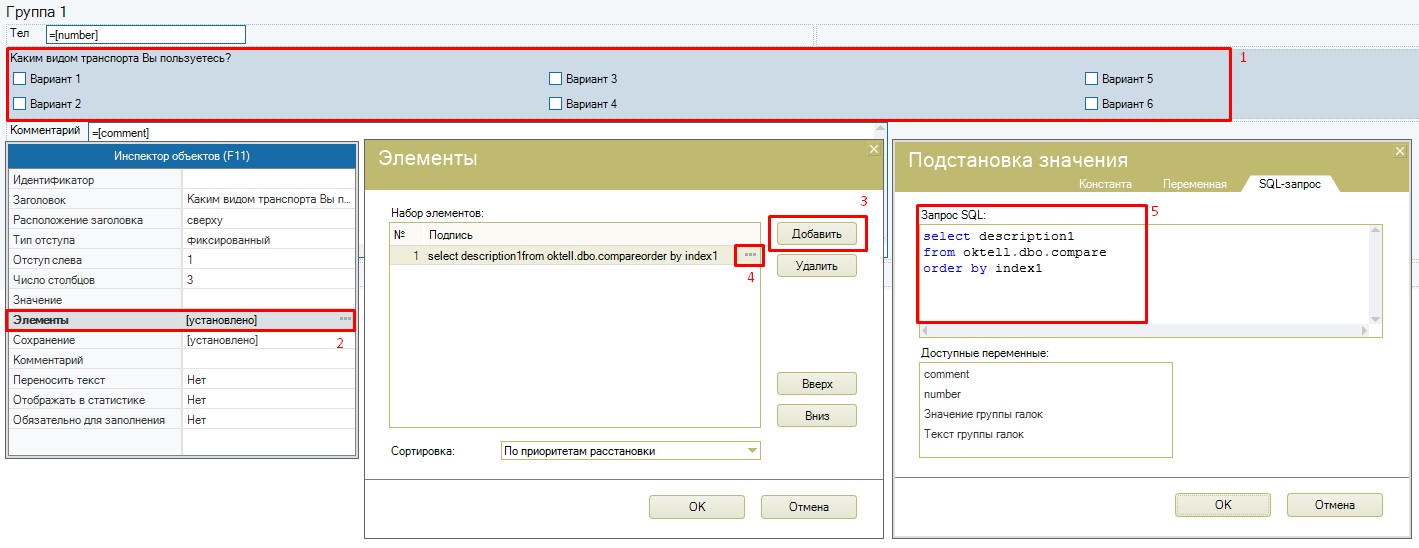Switch to the Переменная tab

[x=1194, y=184]
